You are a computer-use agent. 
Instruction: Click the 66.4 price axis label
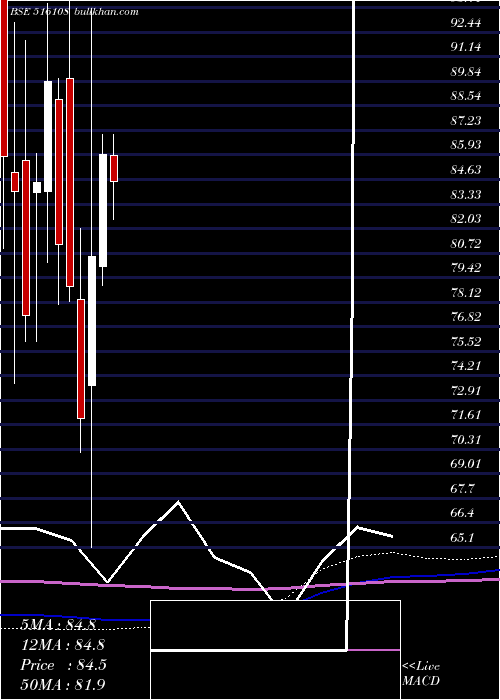[462, 513]
